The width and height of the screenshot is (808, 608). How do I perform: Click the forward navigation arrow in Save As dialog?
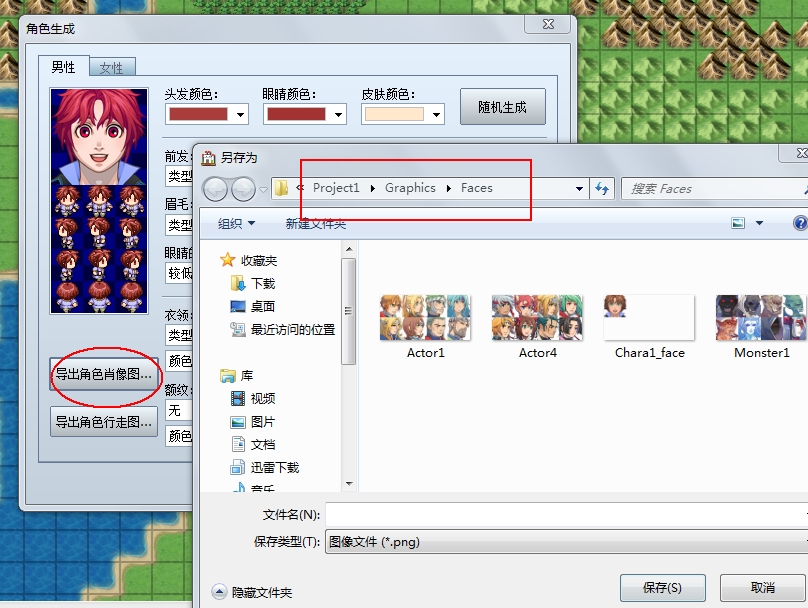tap(244, 189)
